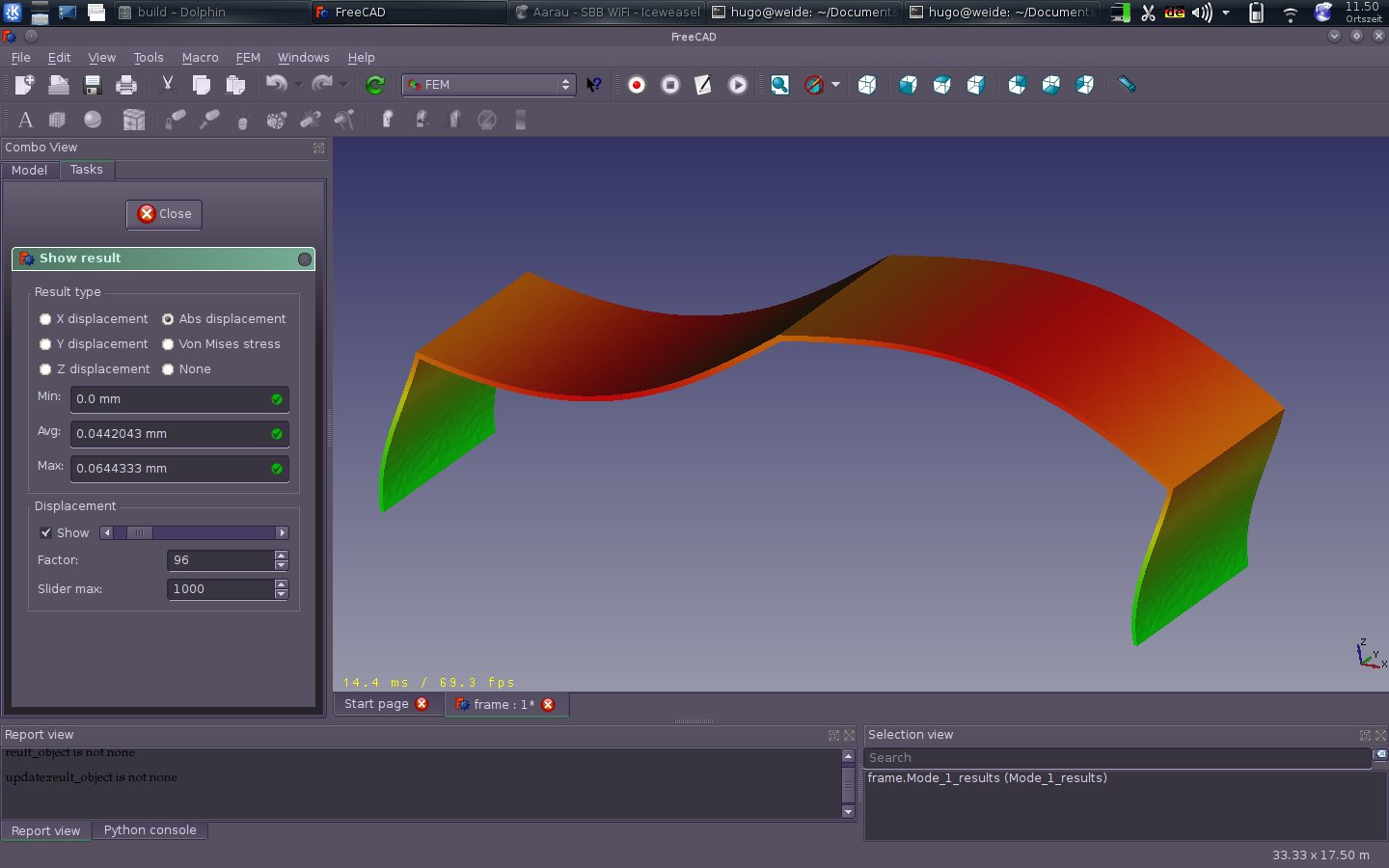The width and height of the screenshot is (1389, 868).
Task: Create a new document with toolbar icon
Action: pyautogui.click(x=25, y=85)
